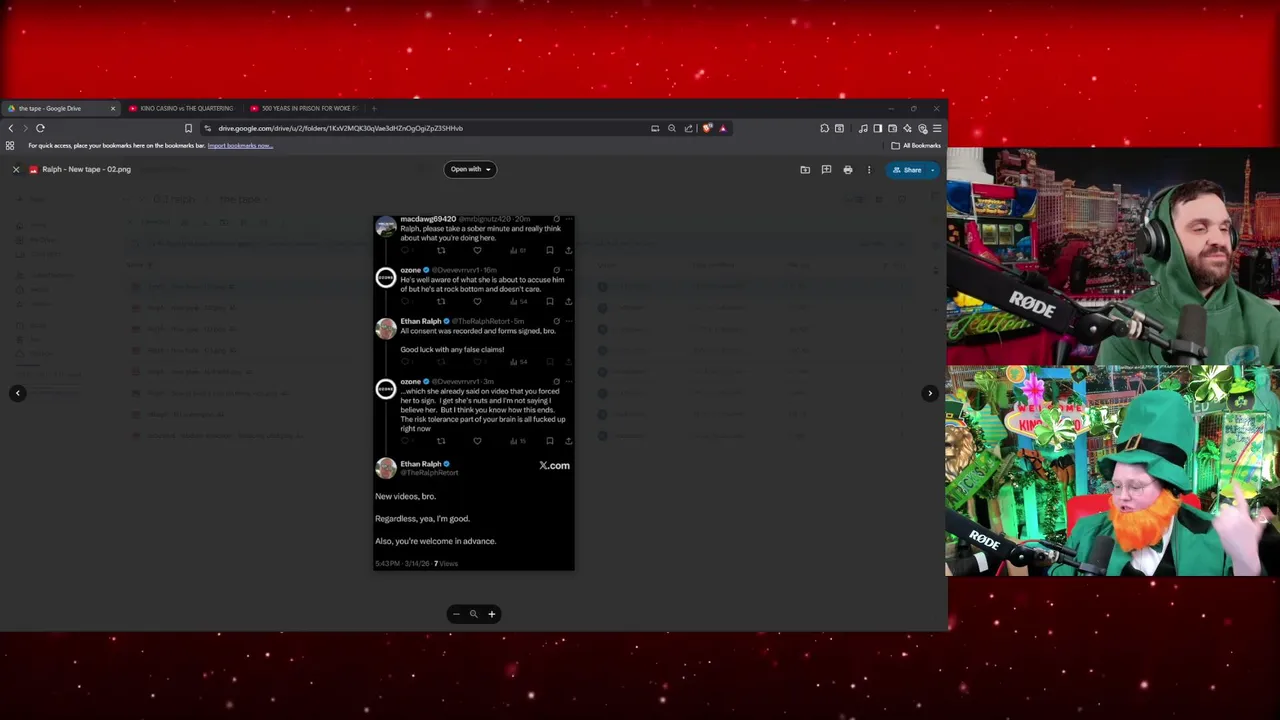Image resolution: width=1280 pixels, height=720 pixels.
Task: Click the Import bookmarks now link
Action: (x=240, y=146)
